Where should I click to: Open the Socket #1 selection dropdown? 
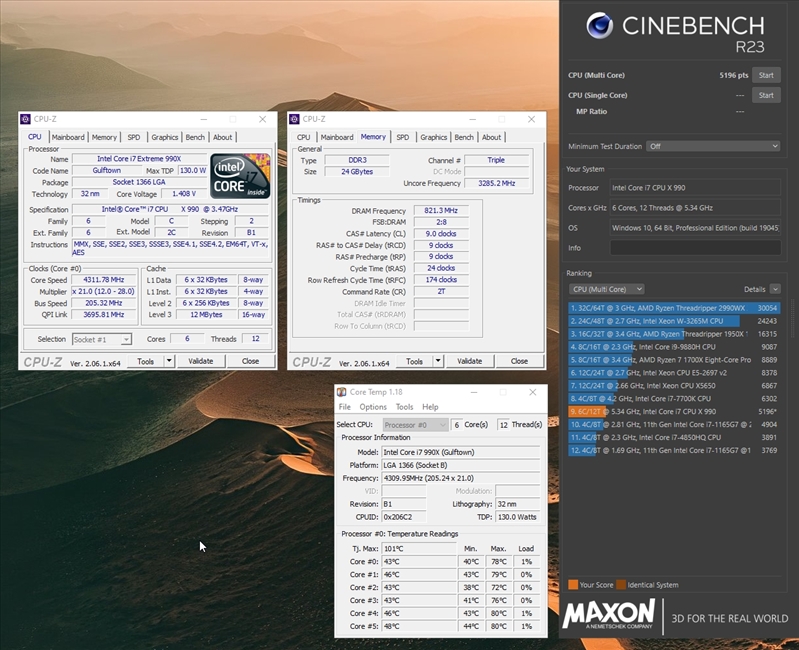click(100, 339)
